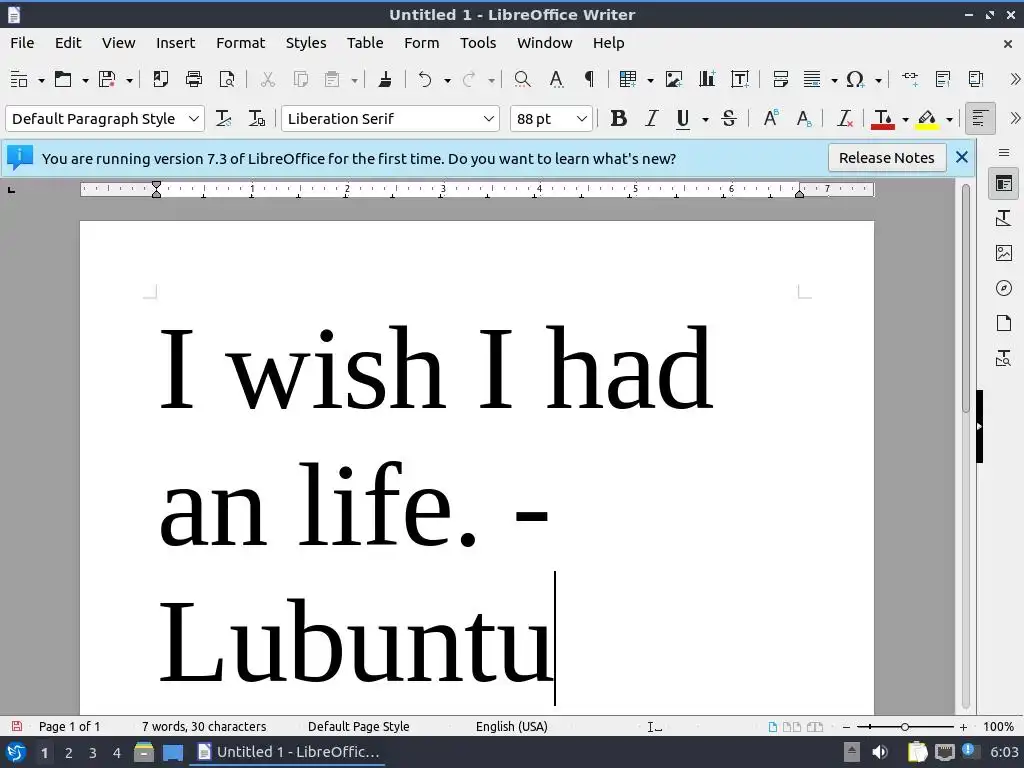Toggle formatting marks pilcrow icon
1024x768 pixels.
point(589,80)
